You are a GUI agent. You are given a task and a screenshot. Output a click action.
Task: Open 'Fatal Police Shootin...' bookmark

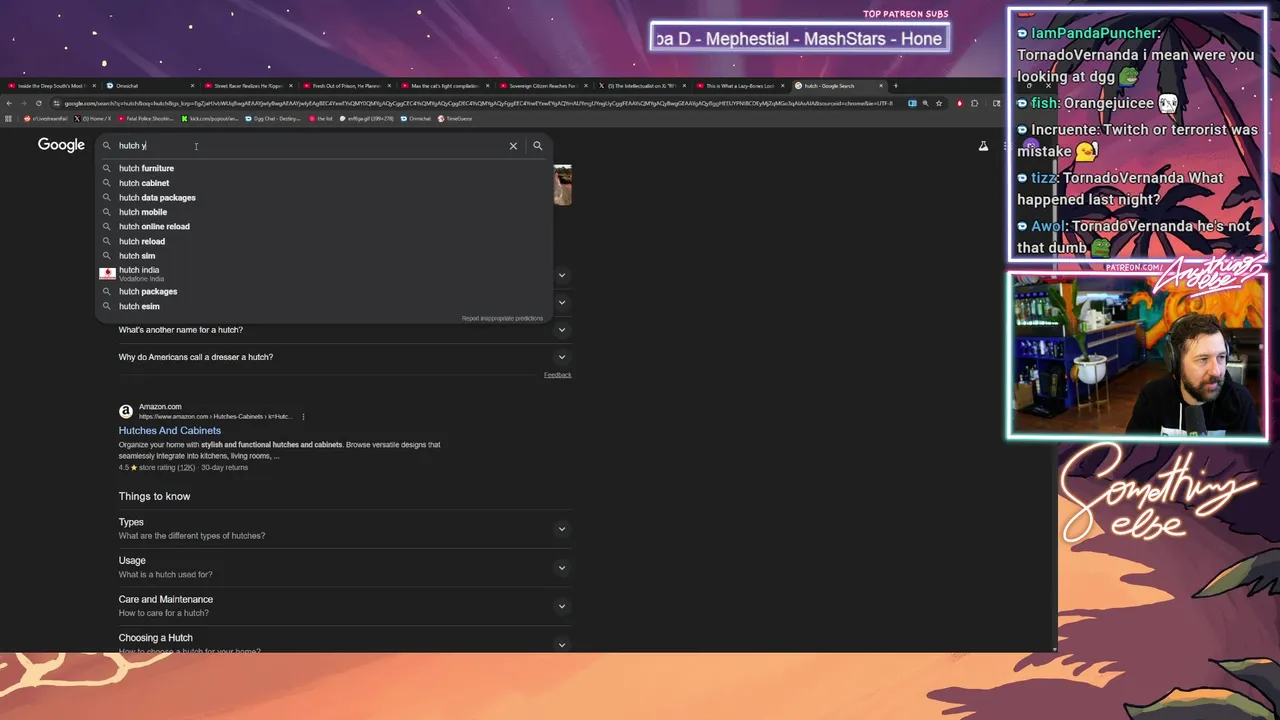click(x=146, y=119)
